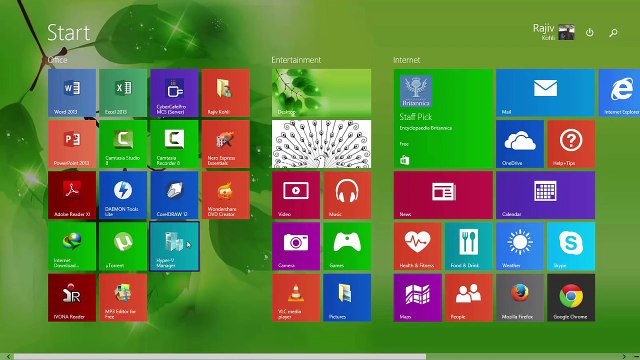Launch the Camera app tile
The image size is (640, 360).
coord(296,247)
